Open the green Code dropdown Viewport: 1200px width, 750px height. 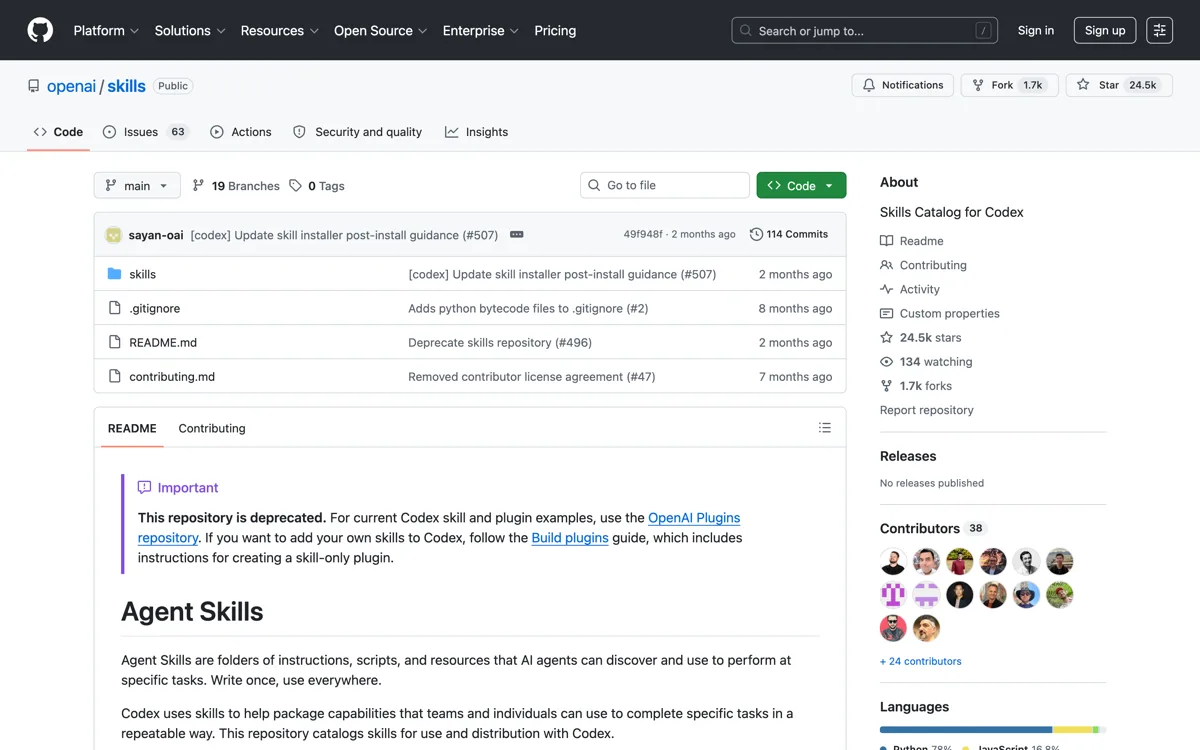click(x=801, y=185)
